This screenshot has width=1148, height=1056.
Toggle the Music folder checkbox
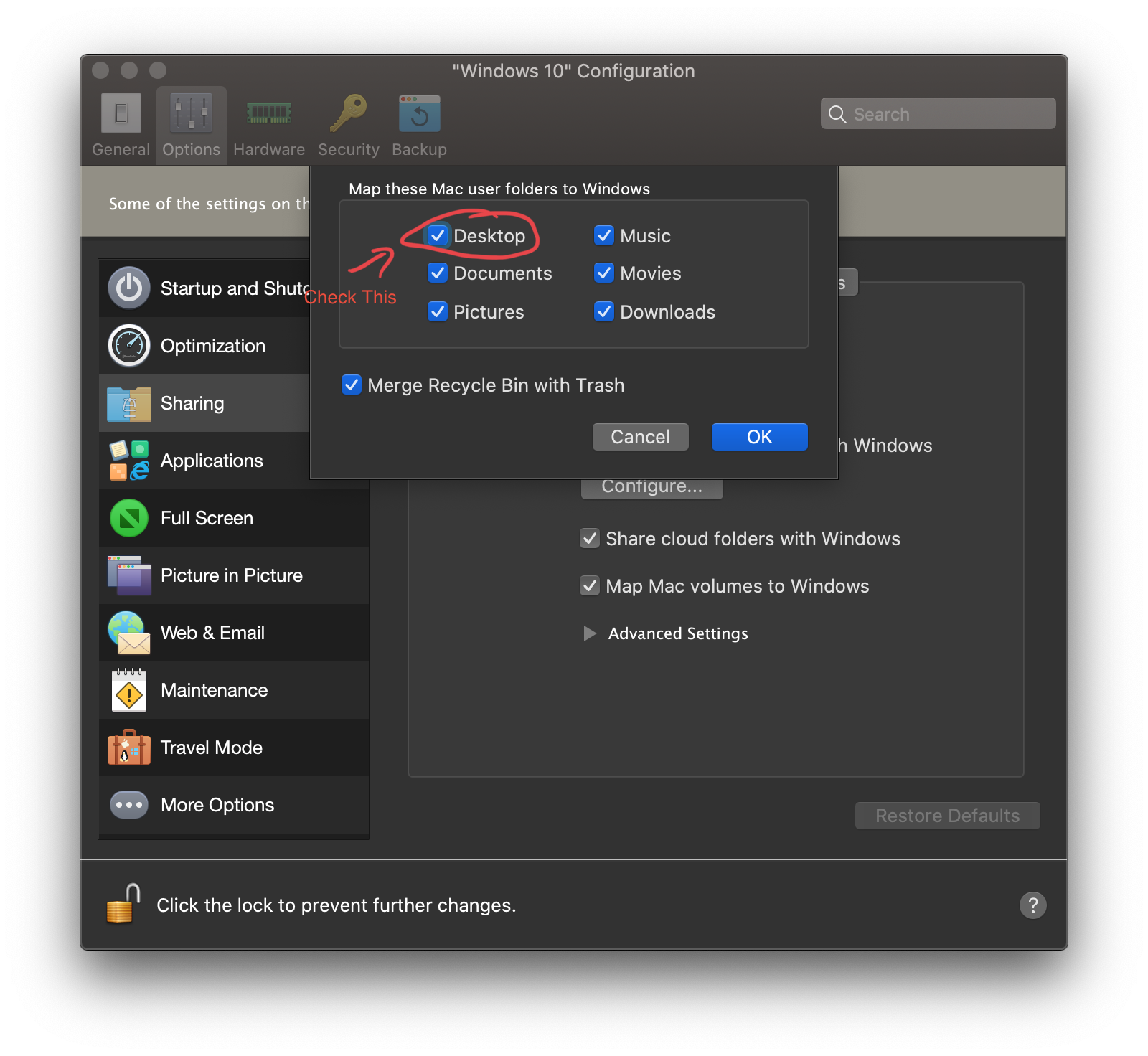[x=604, y=235]
